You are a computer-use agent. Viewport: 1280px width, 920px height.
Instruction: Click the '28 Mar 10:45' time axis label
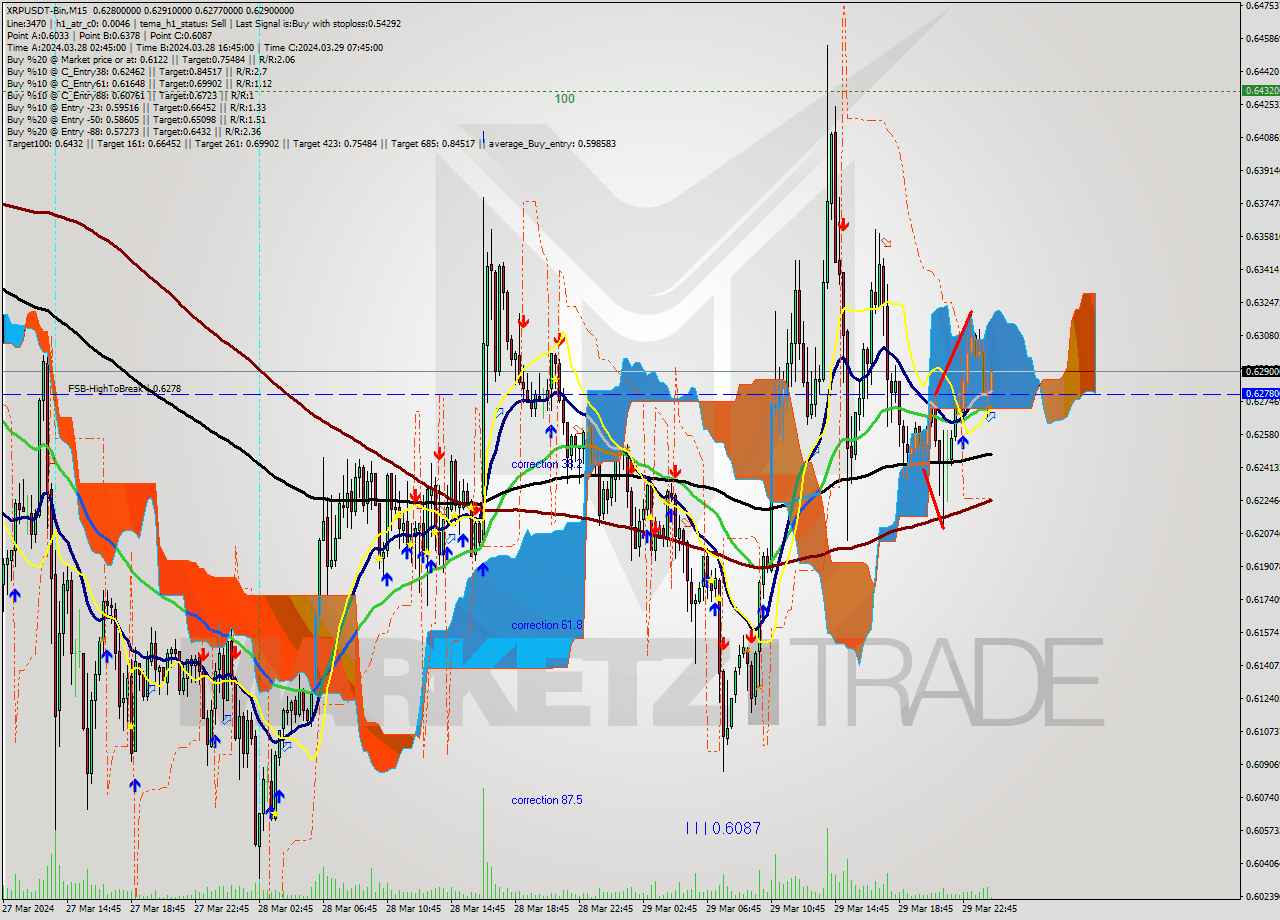click(413, 909)
